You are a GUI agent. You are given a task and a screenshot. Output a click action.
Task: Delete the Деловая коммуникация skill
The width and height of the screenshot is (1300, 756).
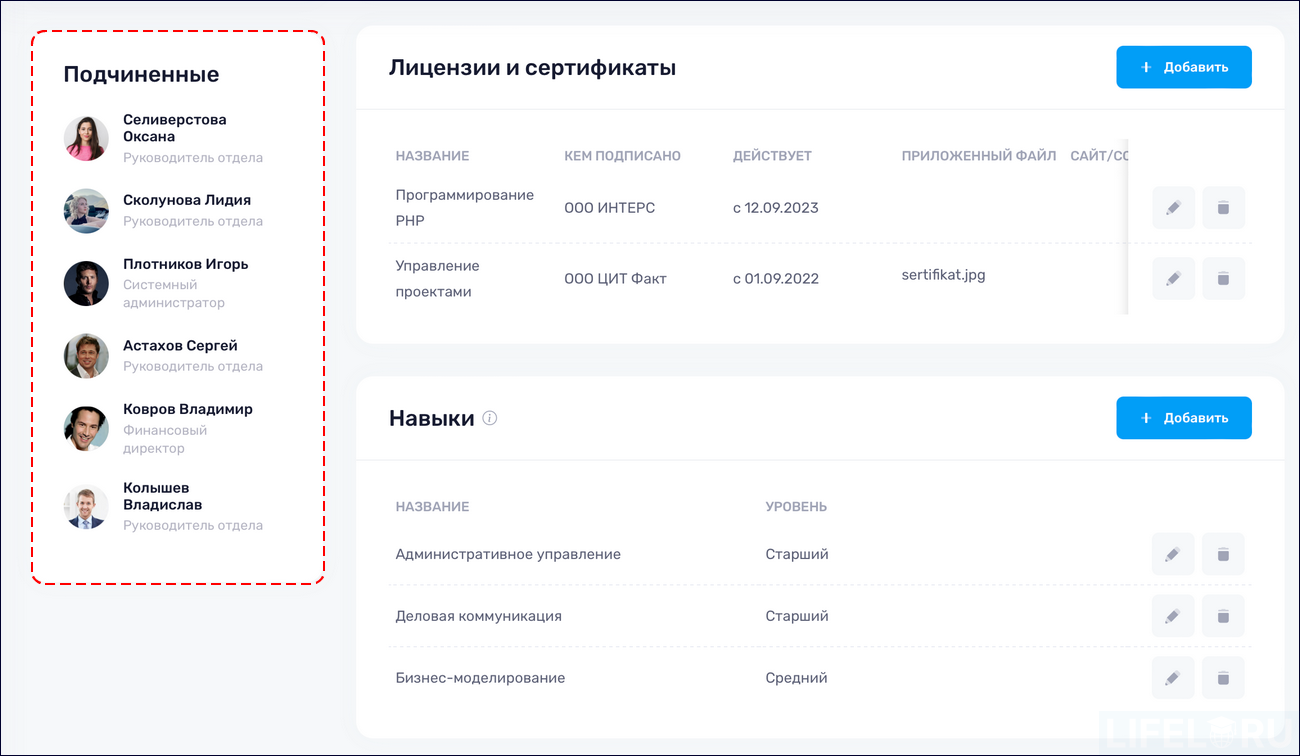[x=1223, y=615]
